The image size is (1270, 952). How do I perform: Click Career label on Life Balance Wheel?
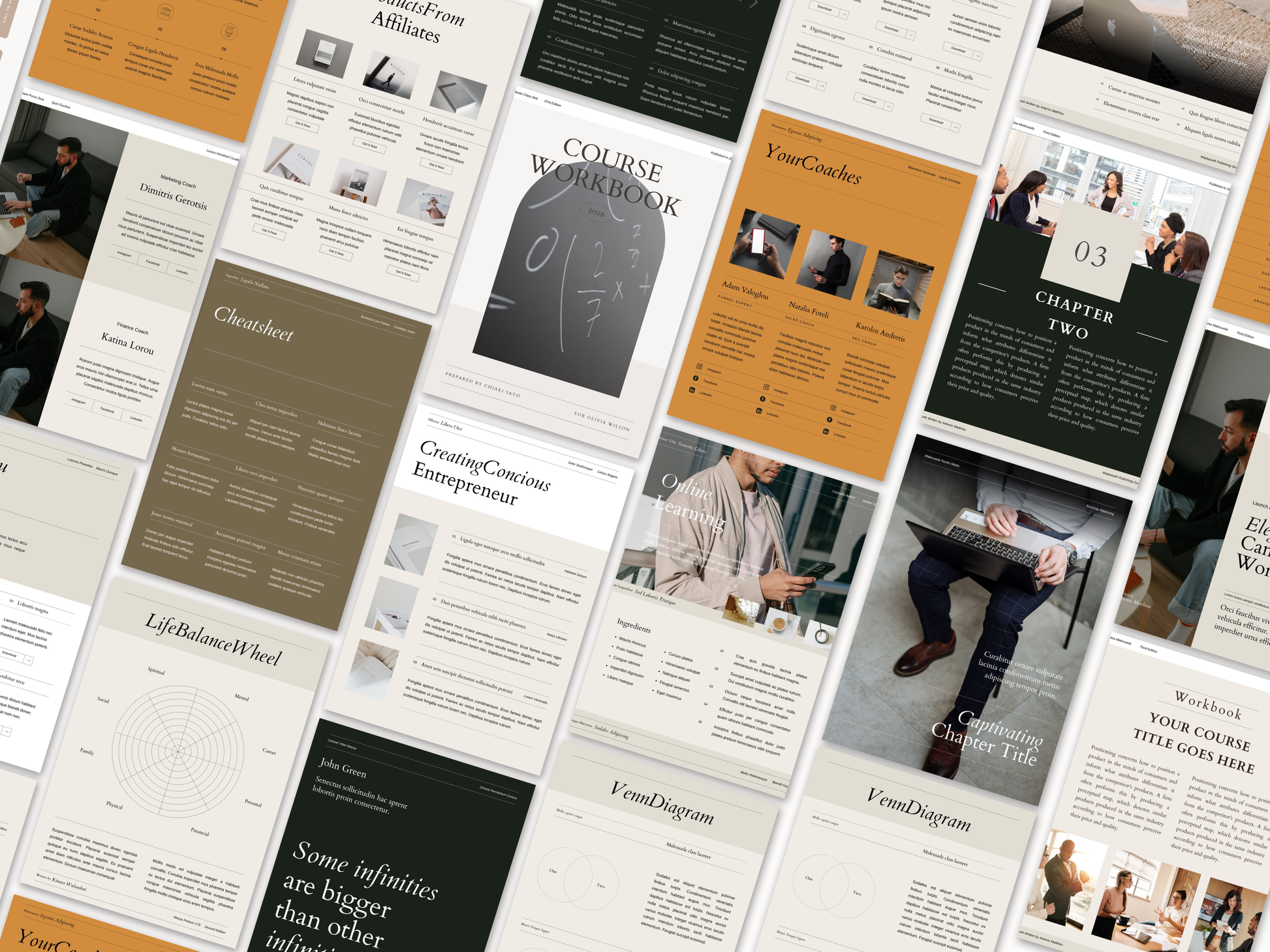click(x=269, y=751)
